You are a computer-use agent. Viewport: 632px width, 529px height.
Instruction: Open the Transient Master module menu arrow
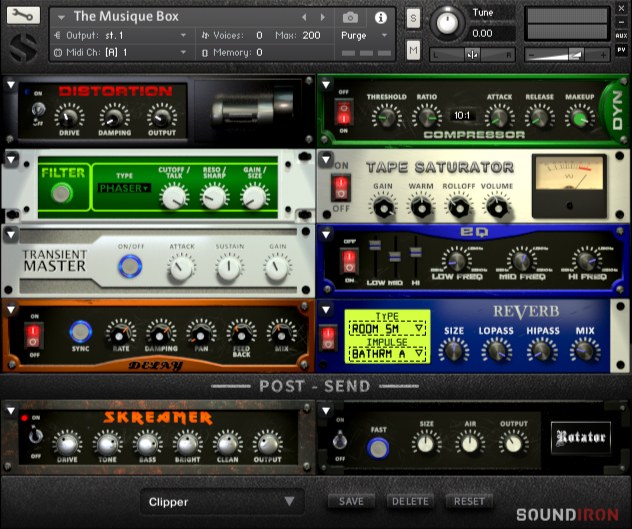click(x=11, y=234)
